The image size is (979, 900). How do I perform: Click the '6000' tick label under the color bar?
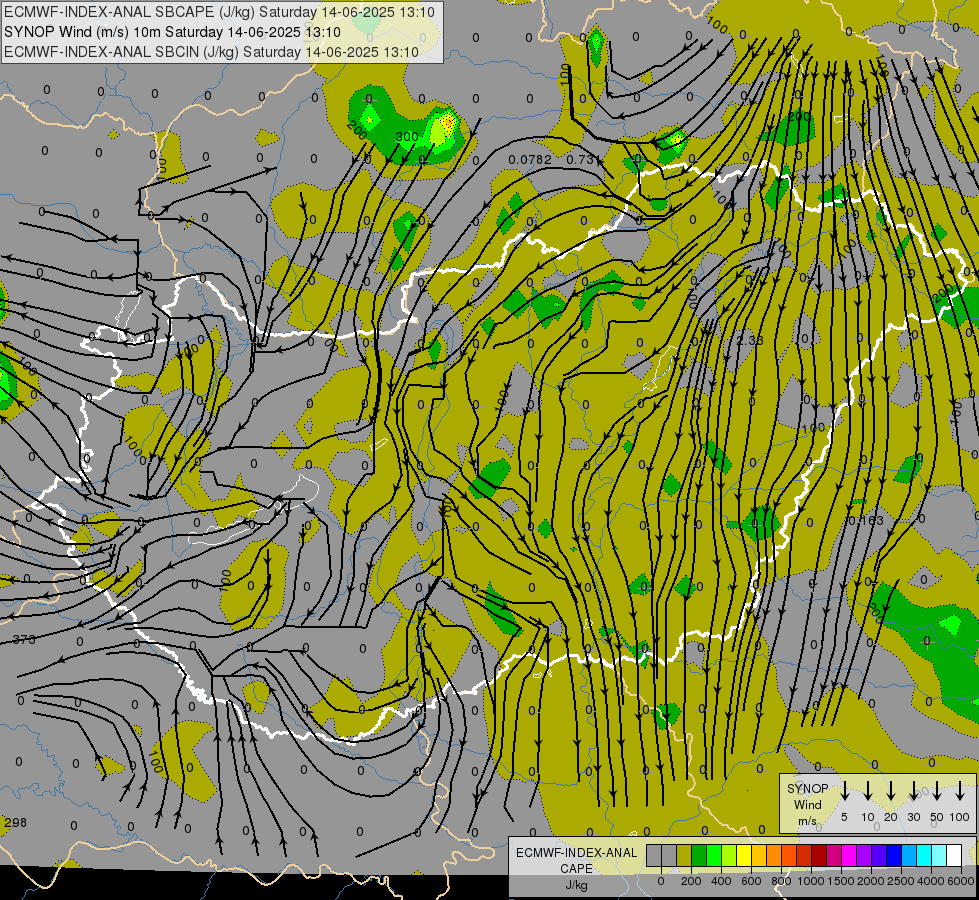961,881
